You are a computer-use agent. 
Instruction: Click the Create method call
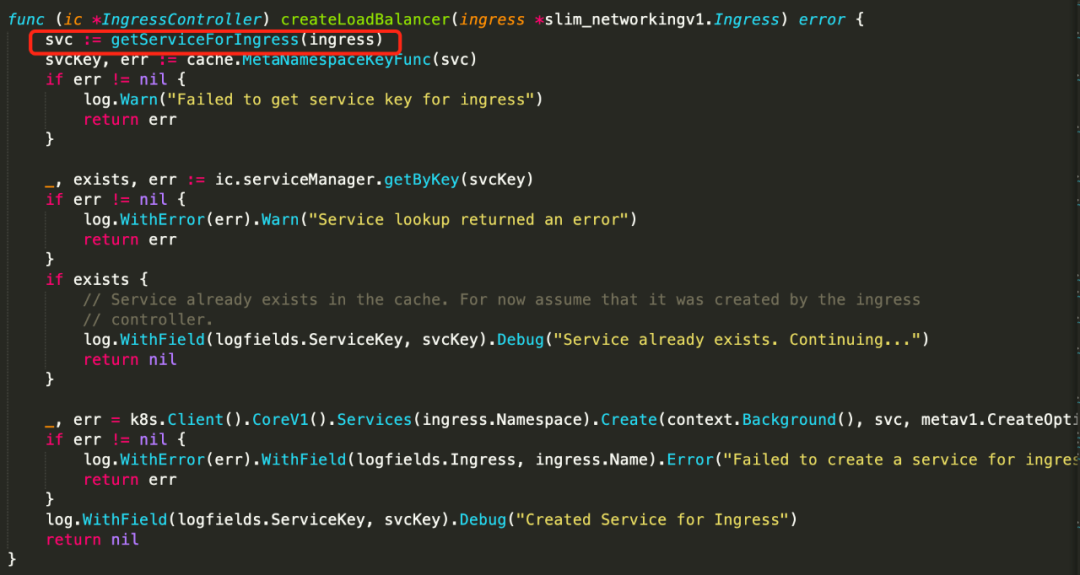tap(629, 419)
